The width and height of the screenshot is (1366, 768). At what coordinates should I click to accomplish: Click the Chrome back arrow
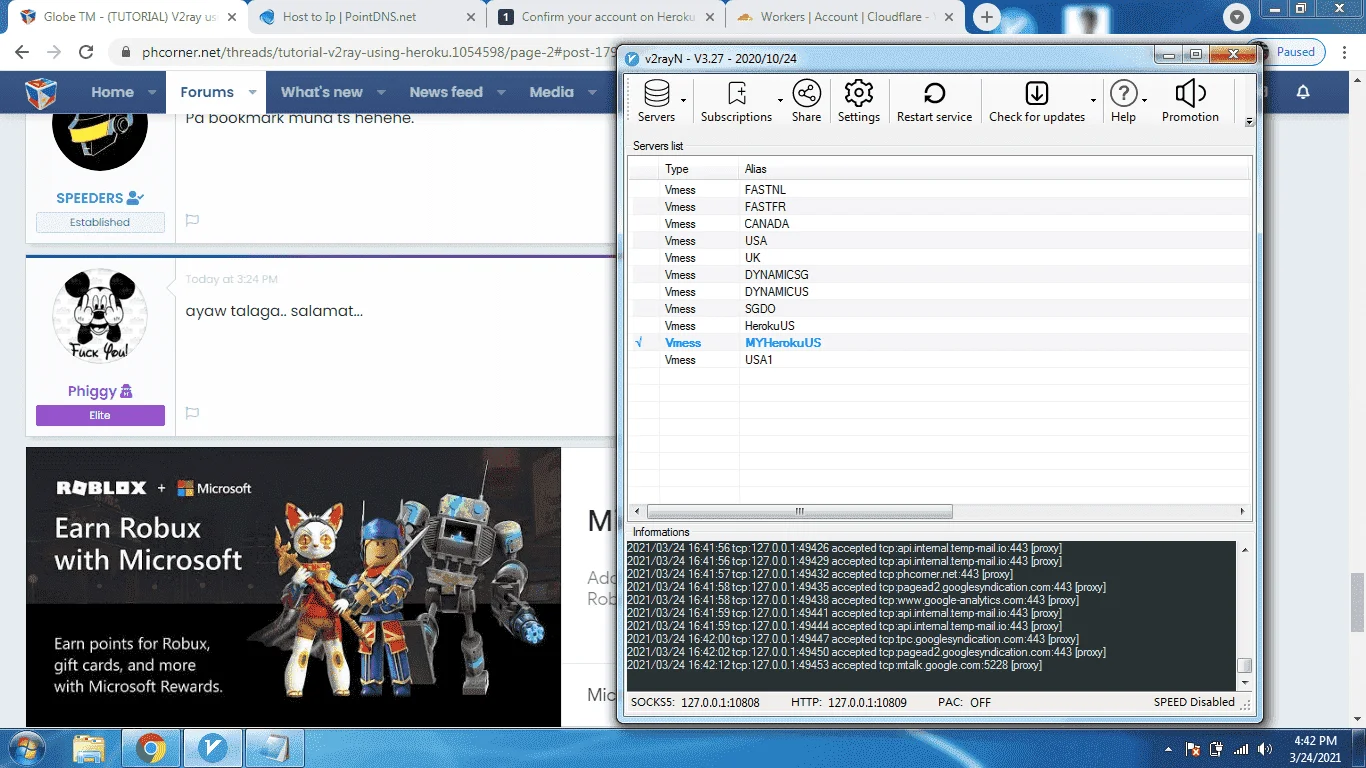coord(22,52)
